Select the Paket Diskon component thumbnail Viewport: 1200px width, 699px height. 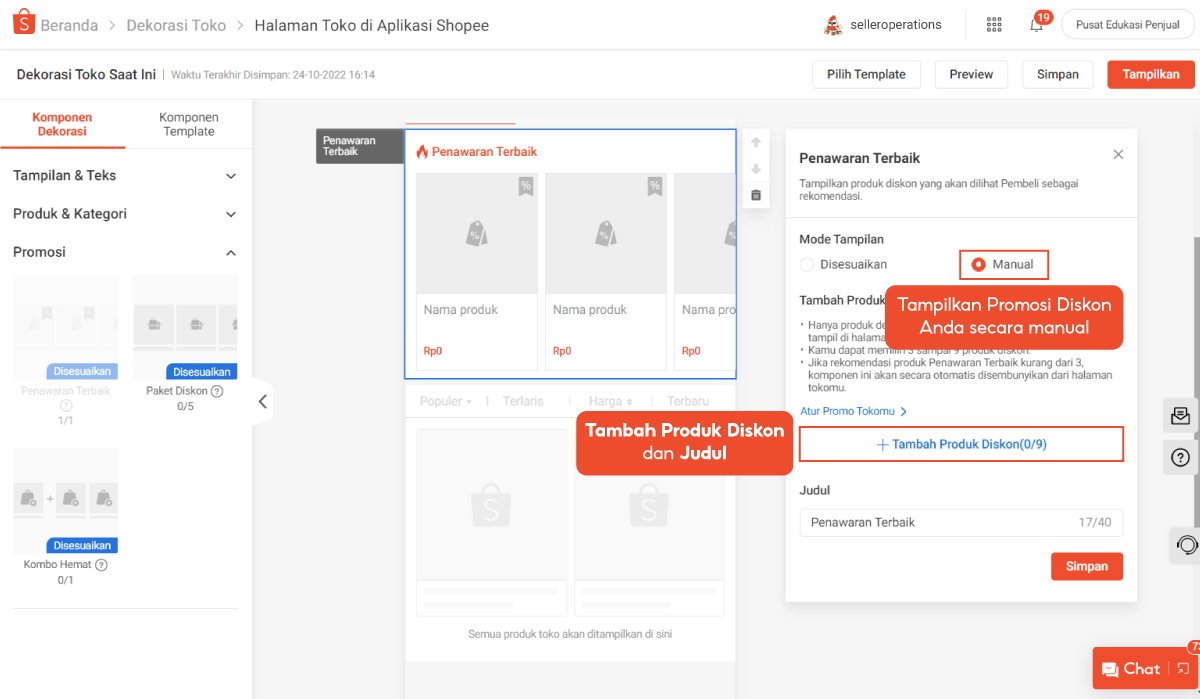185,327
